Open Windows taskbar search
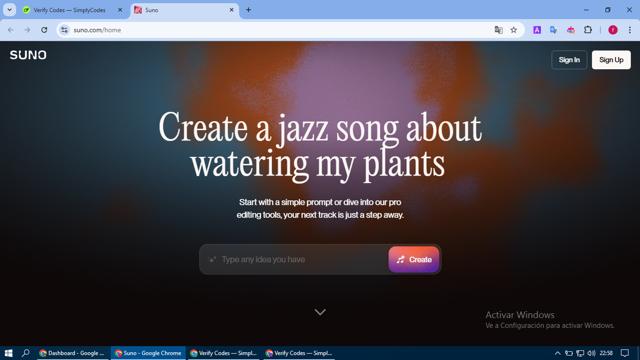This screenshot has height=360, width=640. (x=25, y=353)
